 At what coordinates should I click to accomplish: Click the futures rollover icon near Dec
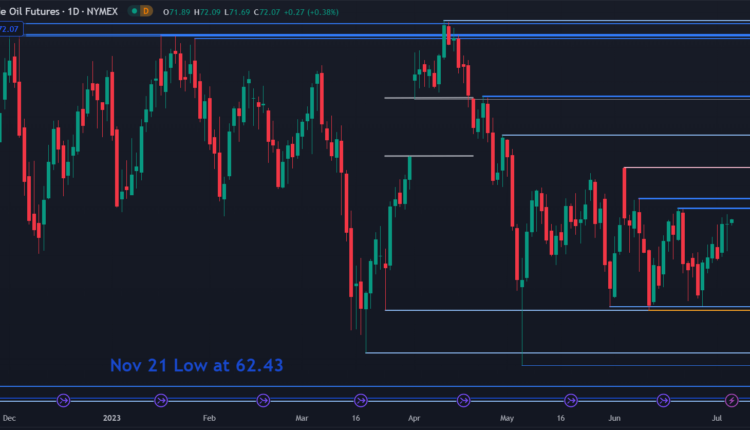(x=64, y=401)
